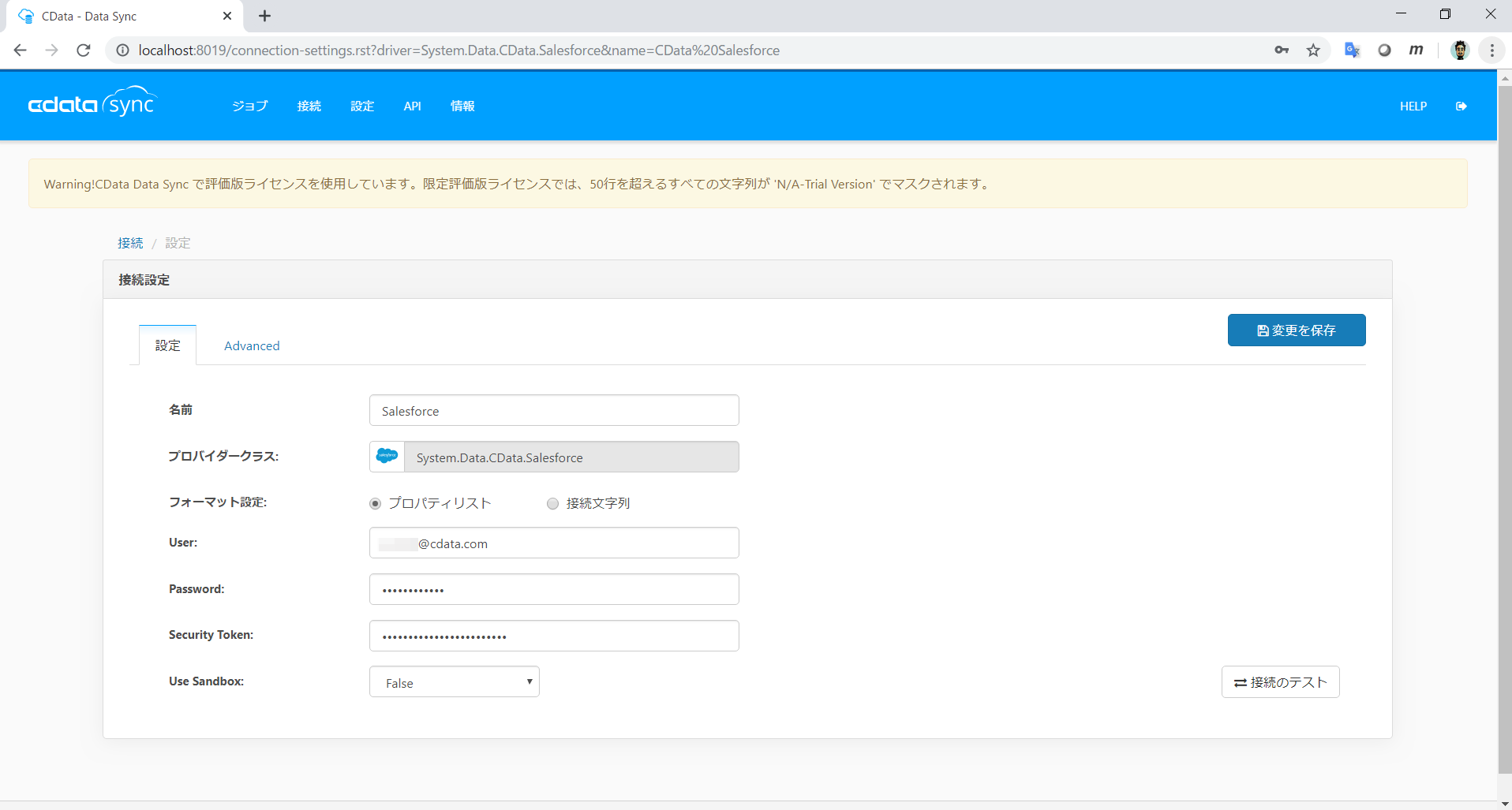
Task: Click the Salesforce provider icon in the provider class field
Action: pos(386,456)
